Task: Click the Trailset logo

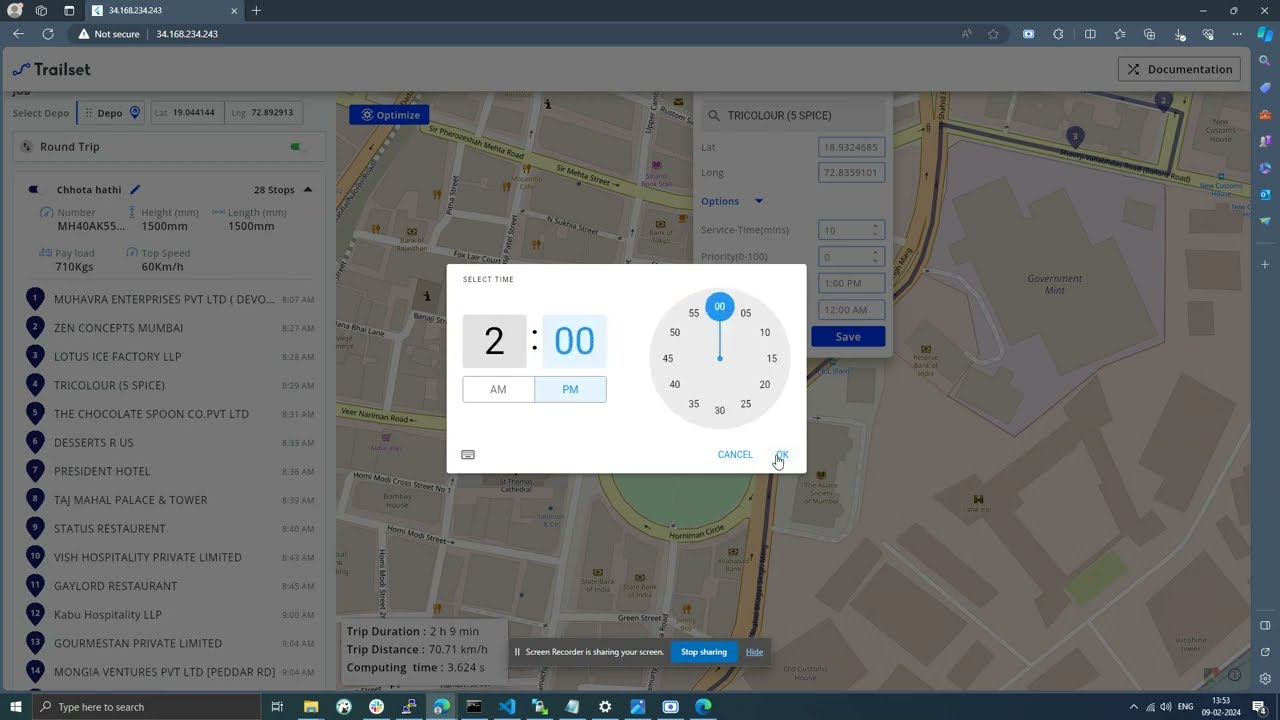Action: point(52,69)
